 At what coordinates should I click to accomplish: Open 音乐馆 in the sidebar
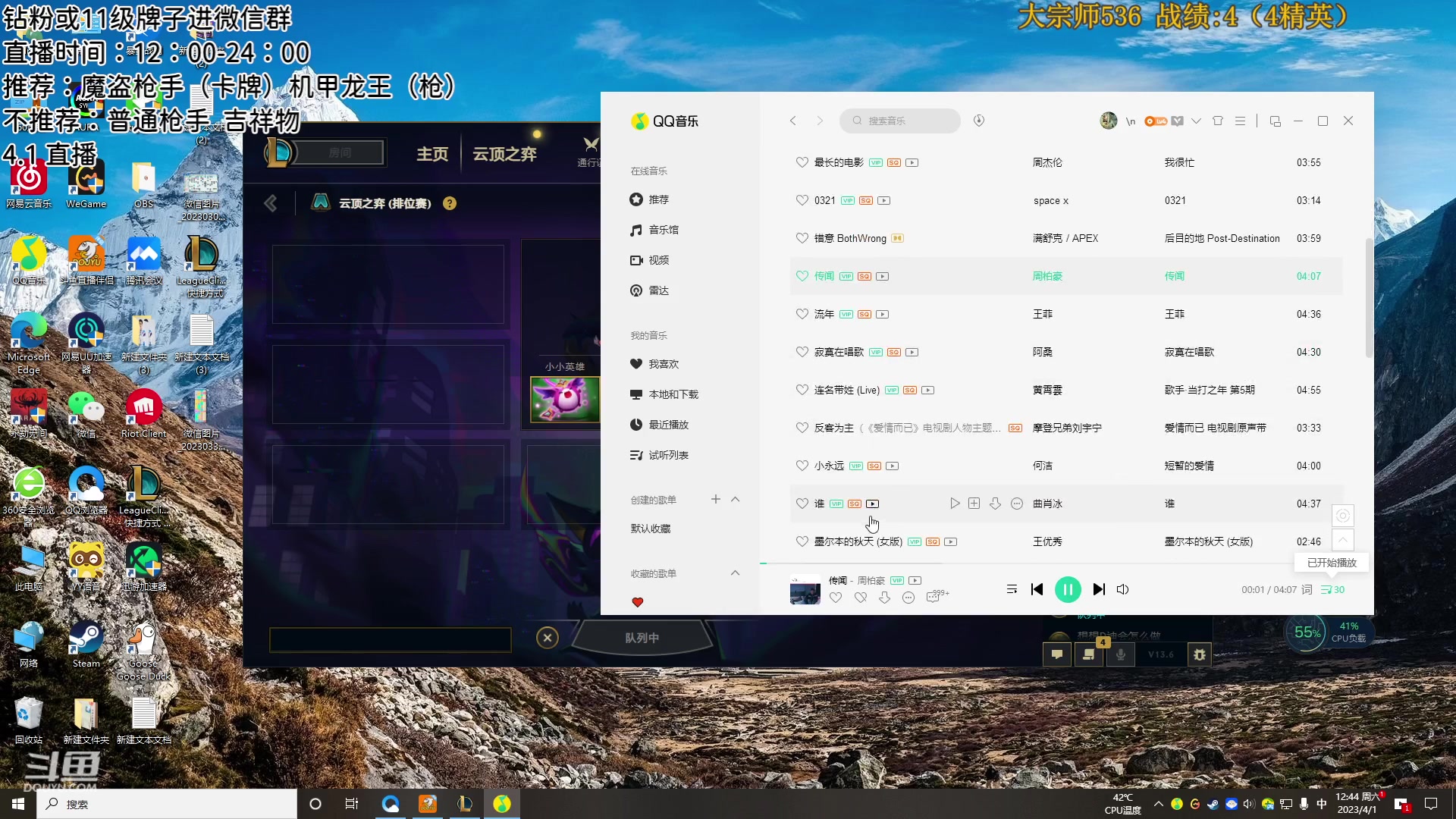coord(654,230)
